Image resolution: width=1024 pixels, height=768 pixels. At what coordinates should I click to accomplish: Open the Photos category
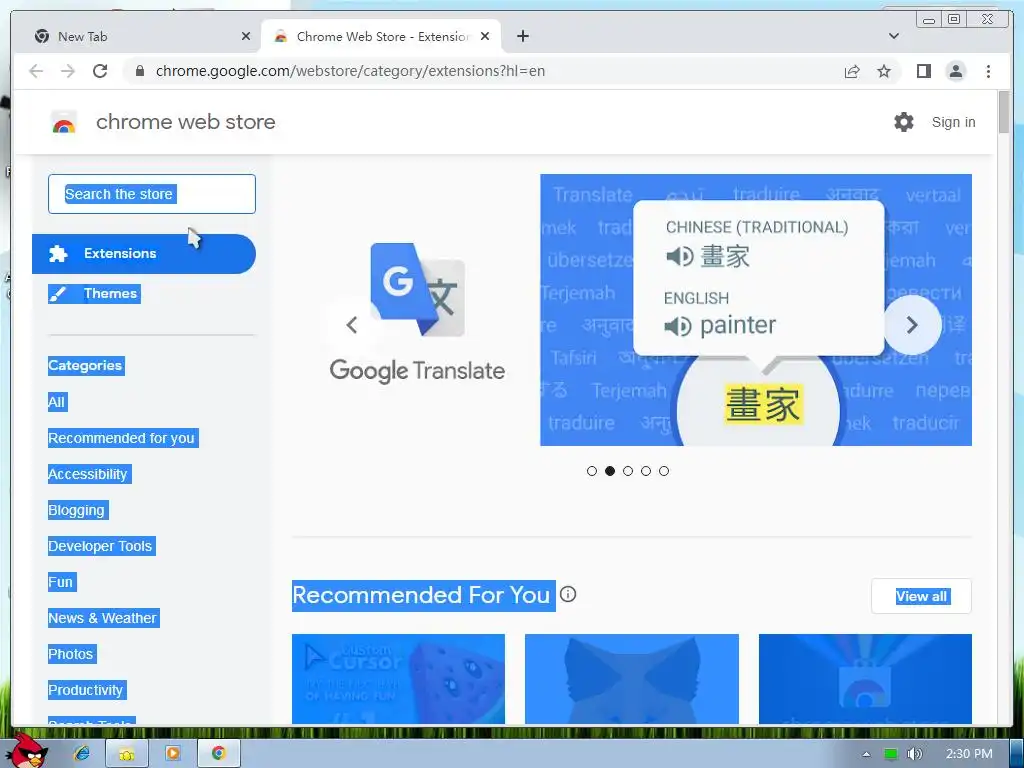pyautogui.click(x=72, y=653)
